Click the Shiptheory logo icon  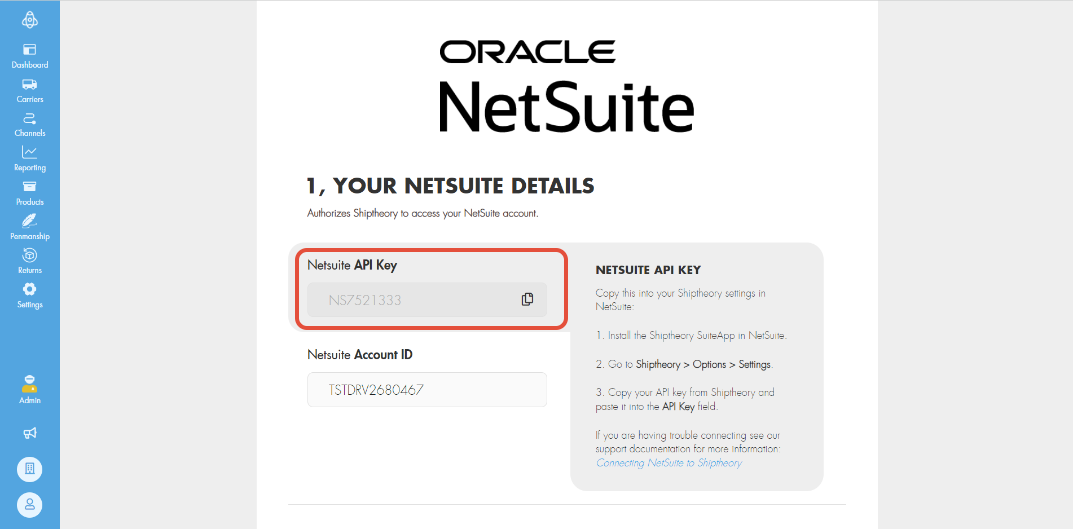click(x=30, y=19)
